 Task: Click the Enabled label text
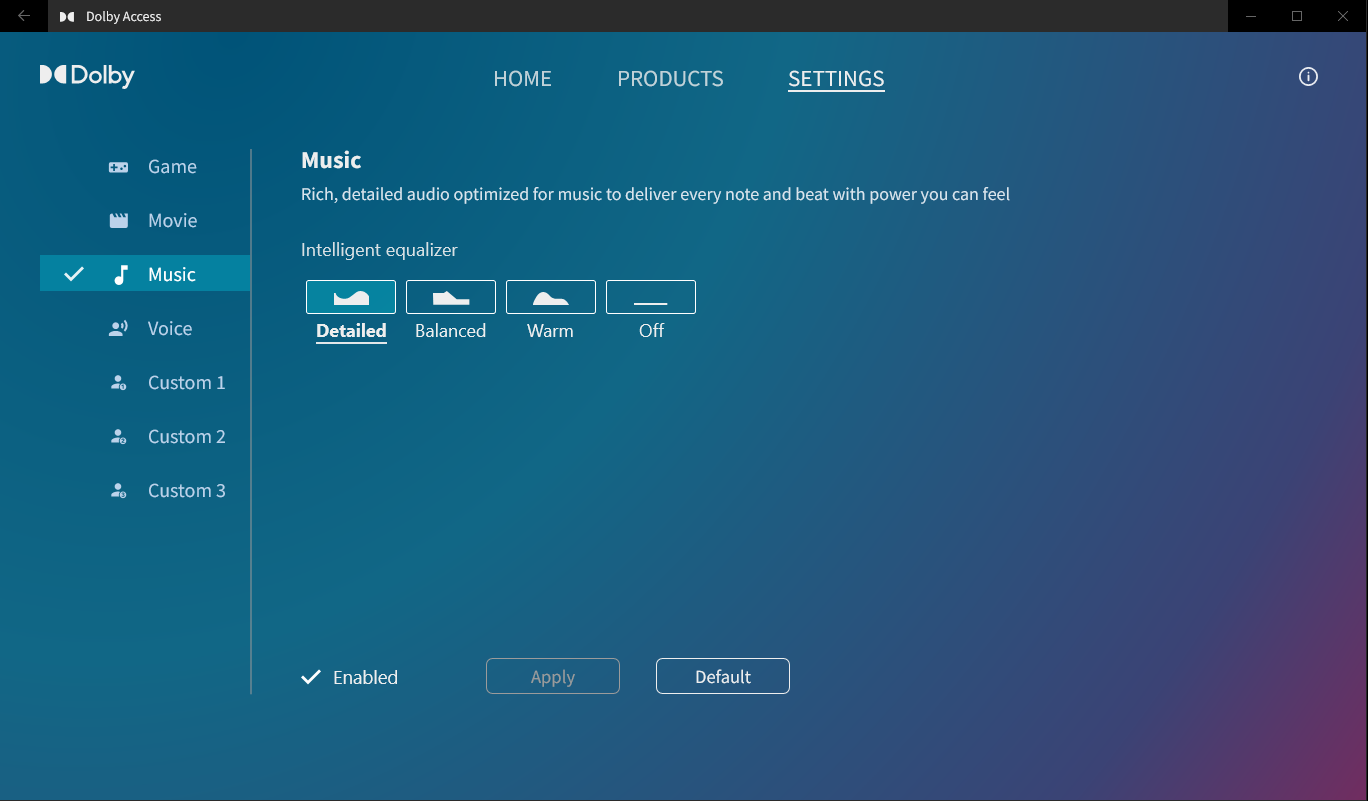click(365, 677)
